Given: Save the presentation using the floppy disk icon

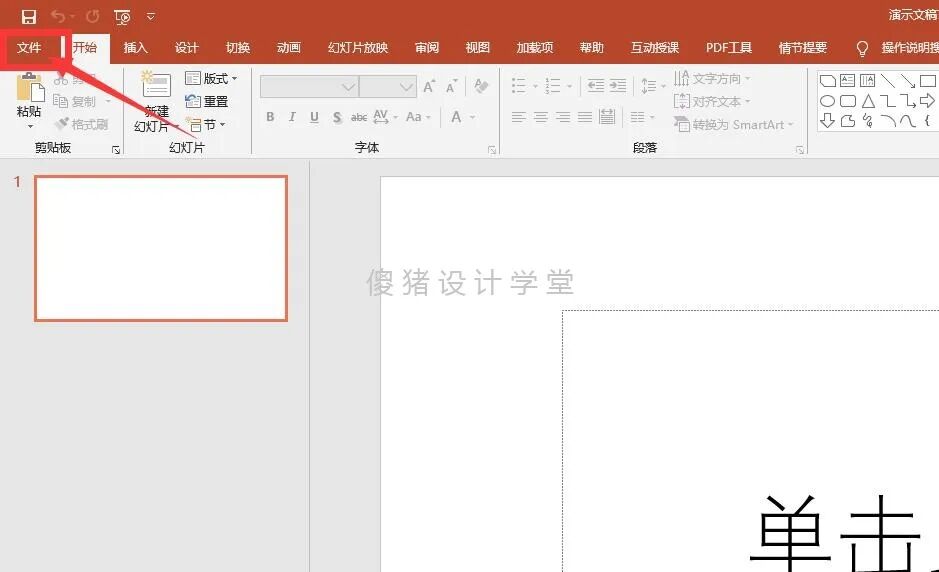Looking at the screenshot, I should coord(28,17).
